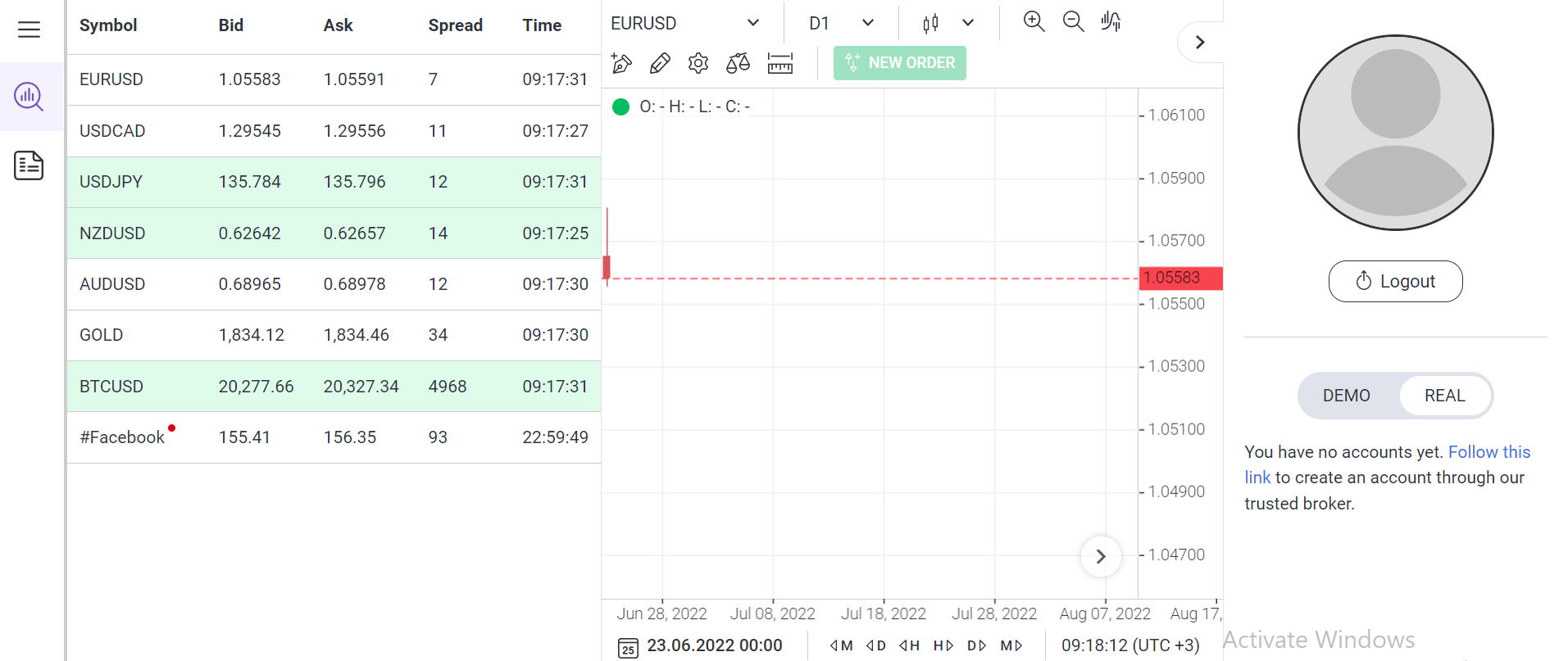The height and width of the screenshot is (661, 1568).
Task: Select the #Facebook row
Action: point(334,437)
